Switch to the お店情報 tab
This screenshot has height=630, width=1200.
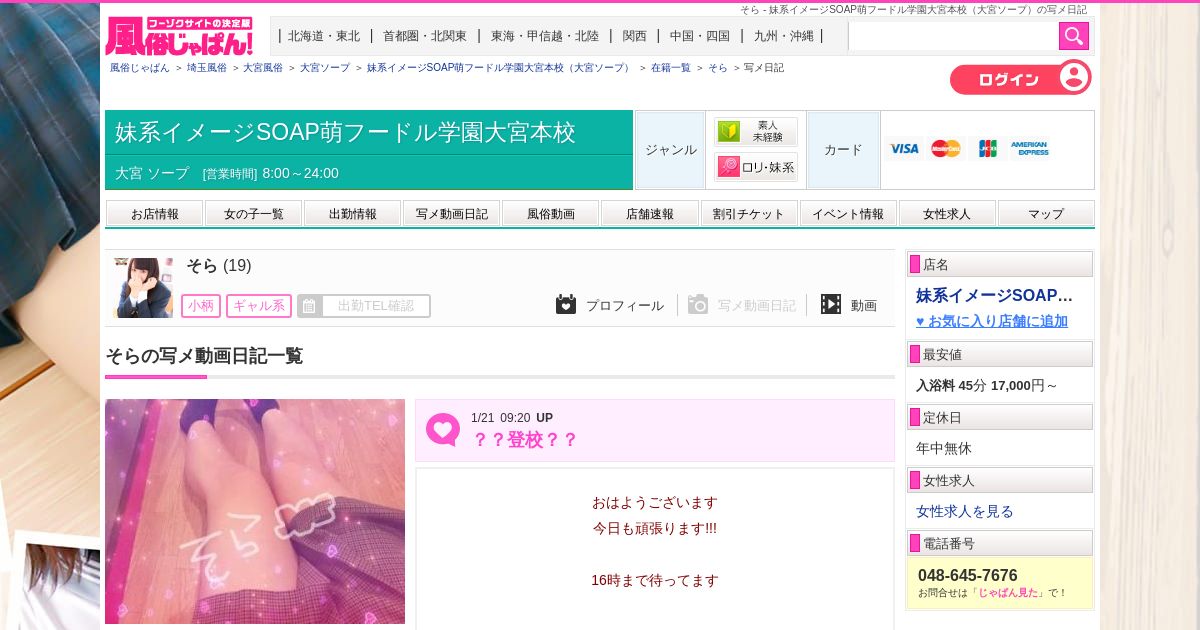(155, 214)
